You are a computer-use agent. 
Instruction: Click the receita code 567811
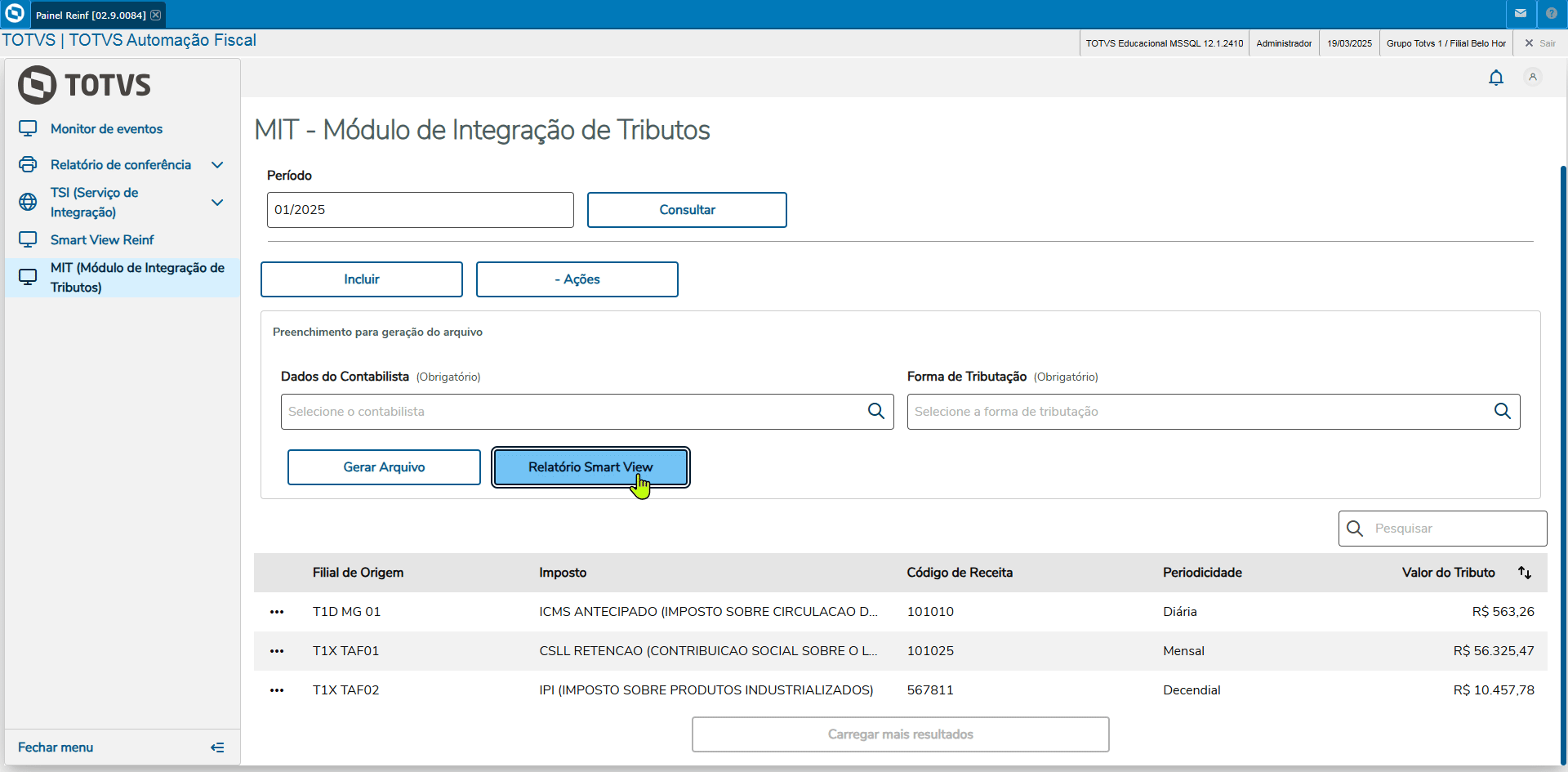pos(930,690)
